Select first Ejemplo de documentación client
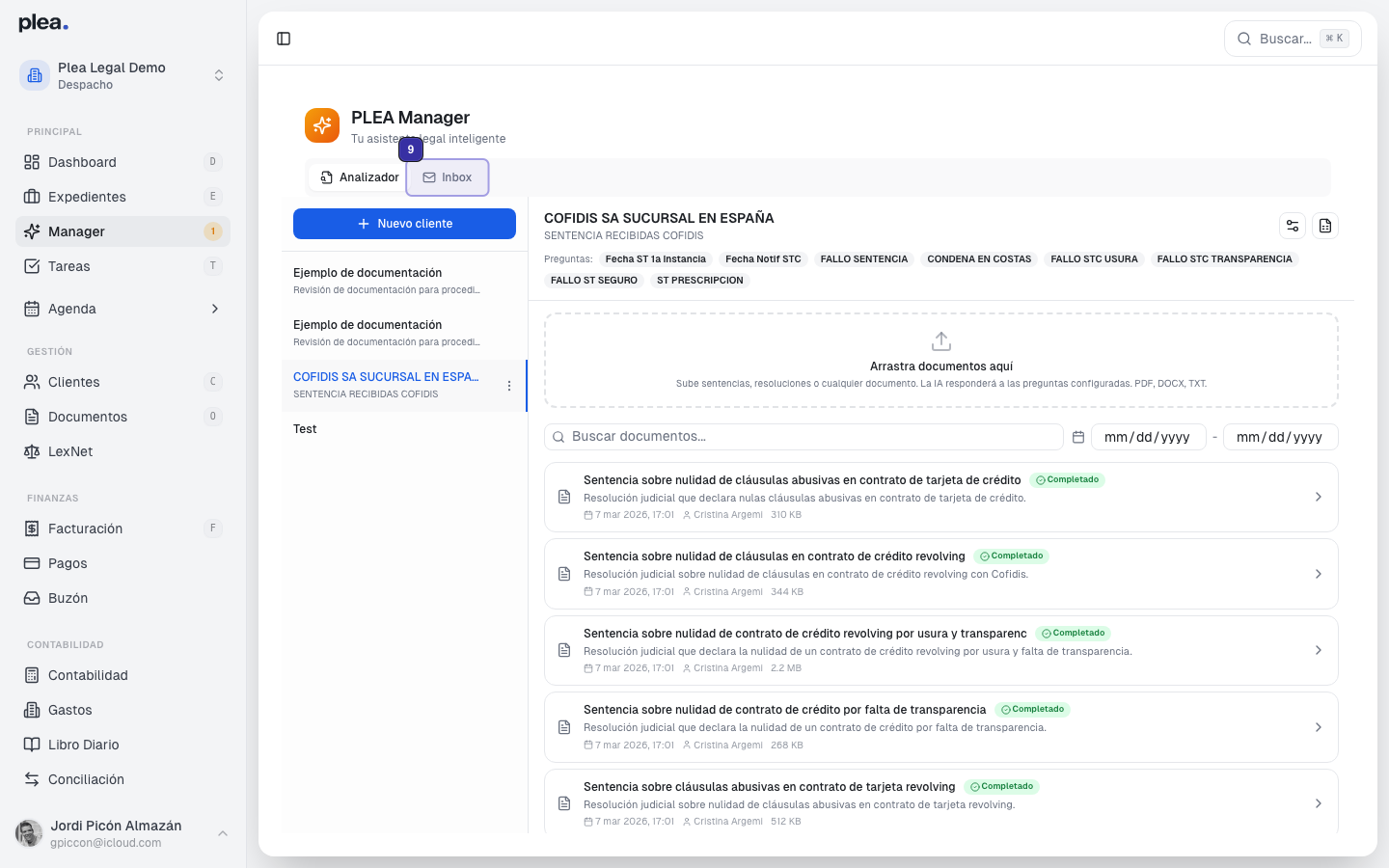The image size is (1389, 868). (x=404, y=281)
